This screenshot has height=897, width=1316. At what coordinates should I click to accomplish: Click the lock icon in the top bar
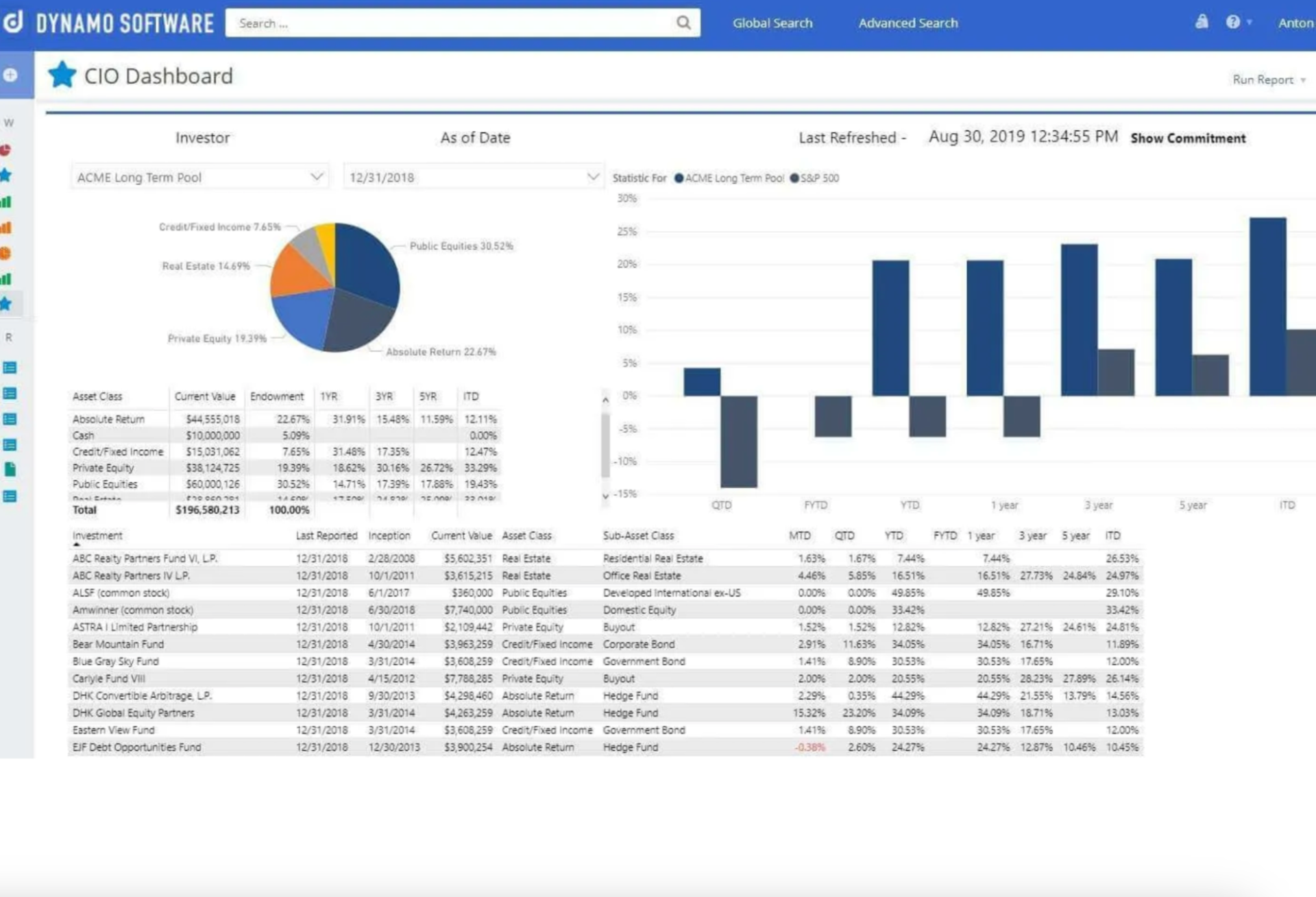[x=1202, y=22]
